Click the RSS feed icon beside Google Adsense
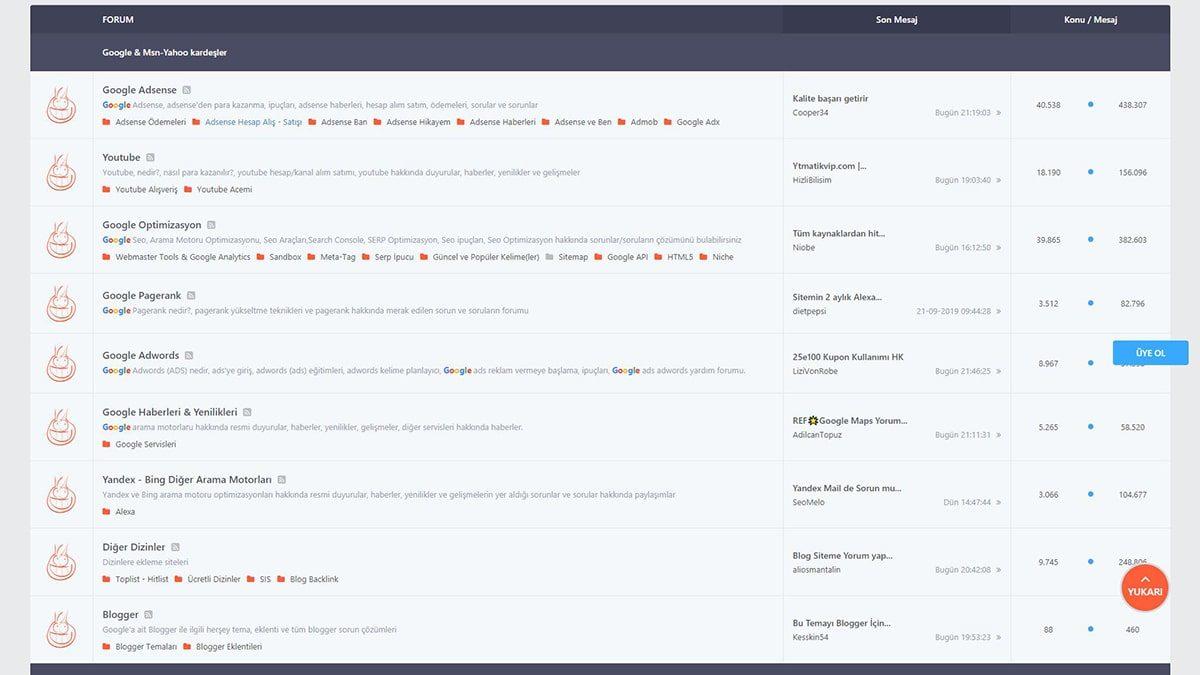 (x=186, y=90)
